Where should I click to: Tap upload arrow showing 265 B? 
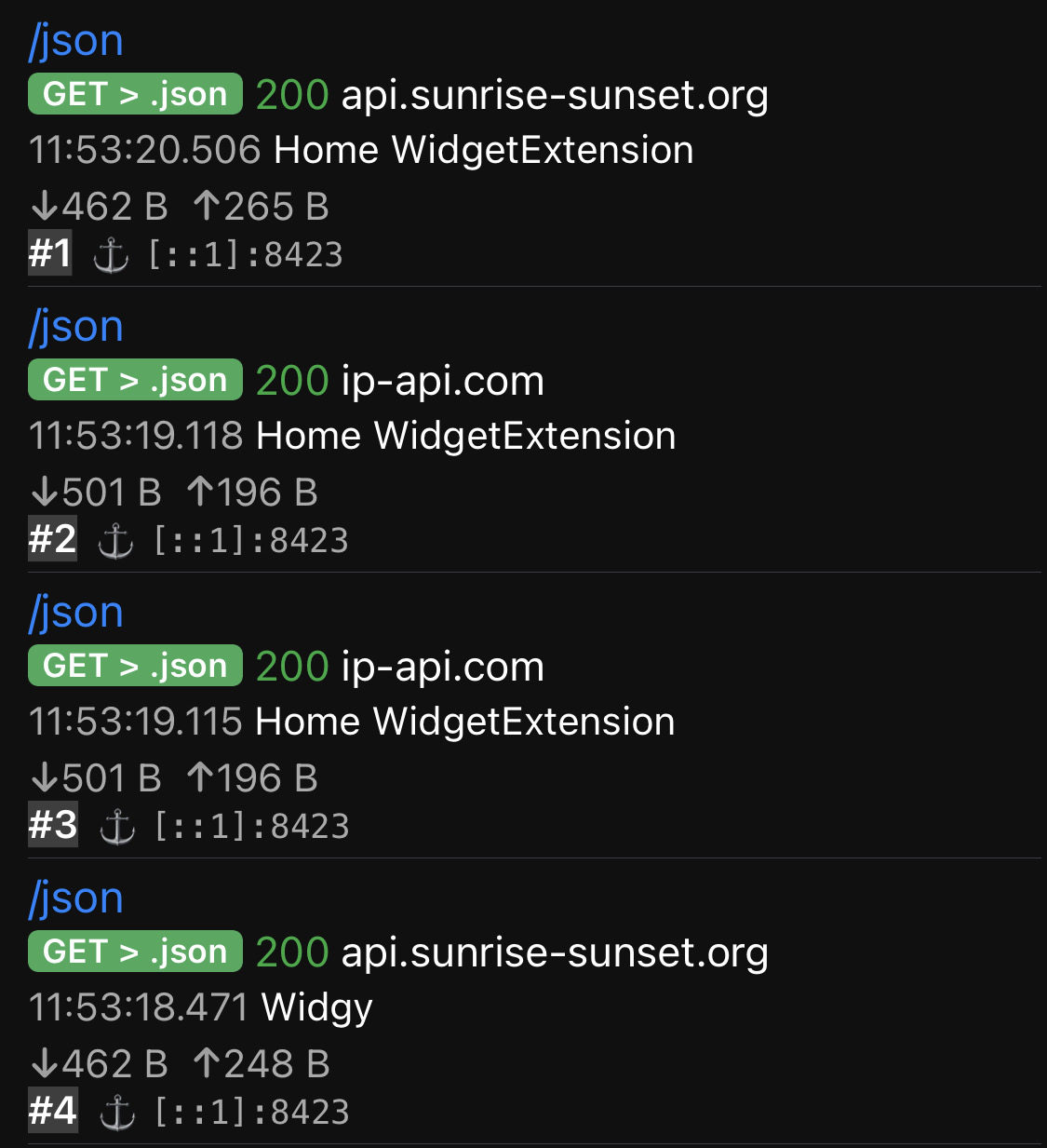(x=206, y=207)
